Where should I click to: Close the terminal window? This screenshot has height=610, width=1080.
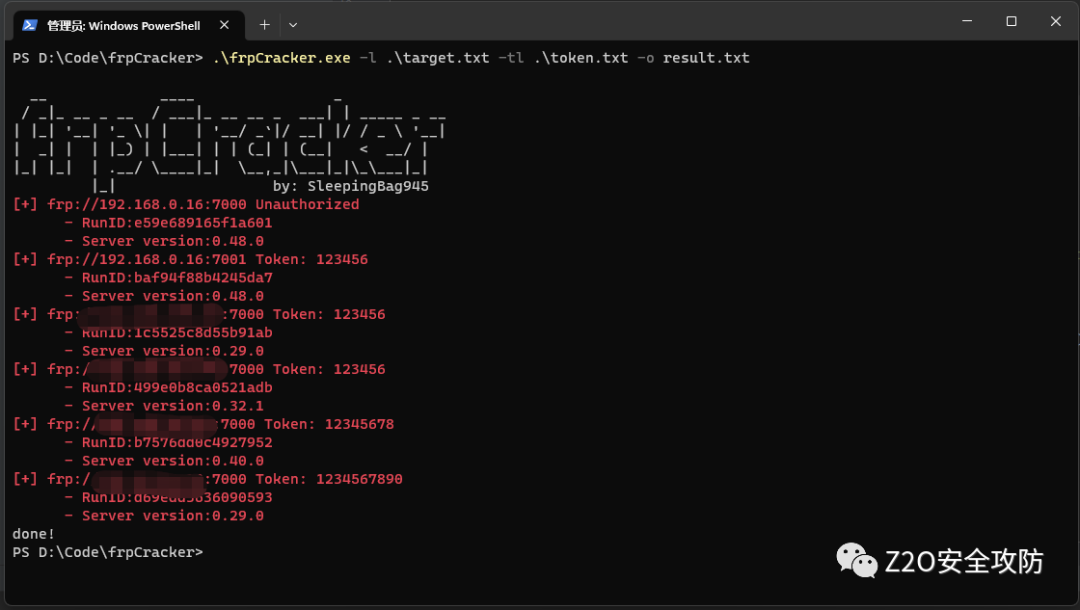1055,21
